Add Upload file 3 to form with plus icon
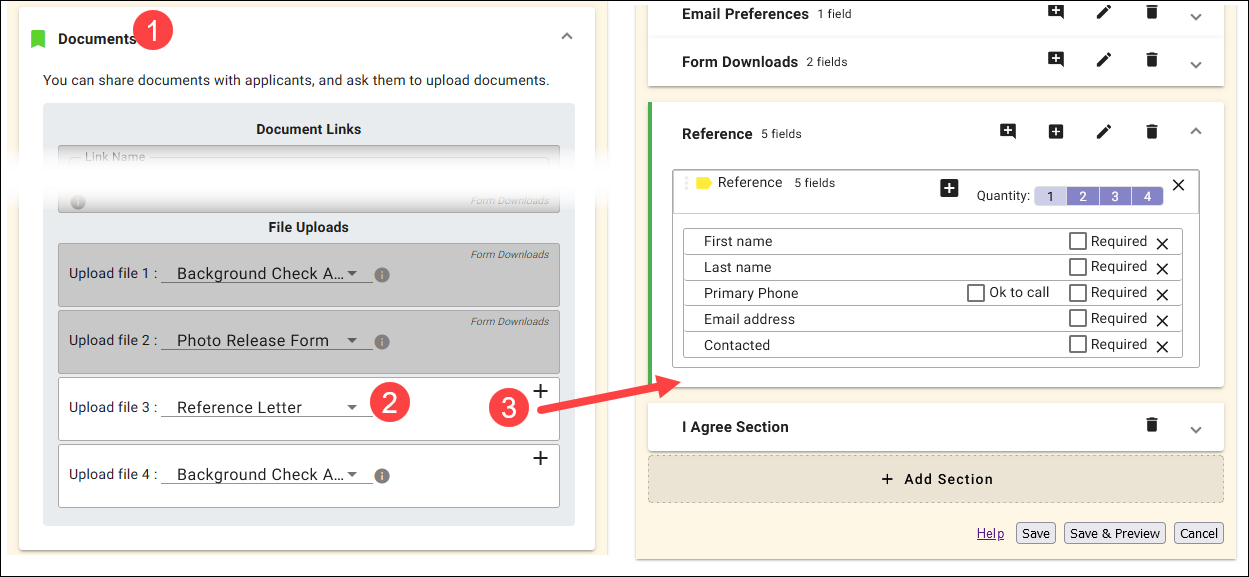This screenshot has height=577, width=1249. [540, 391]
